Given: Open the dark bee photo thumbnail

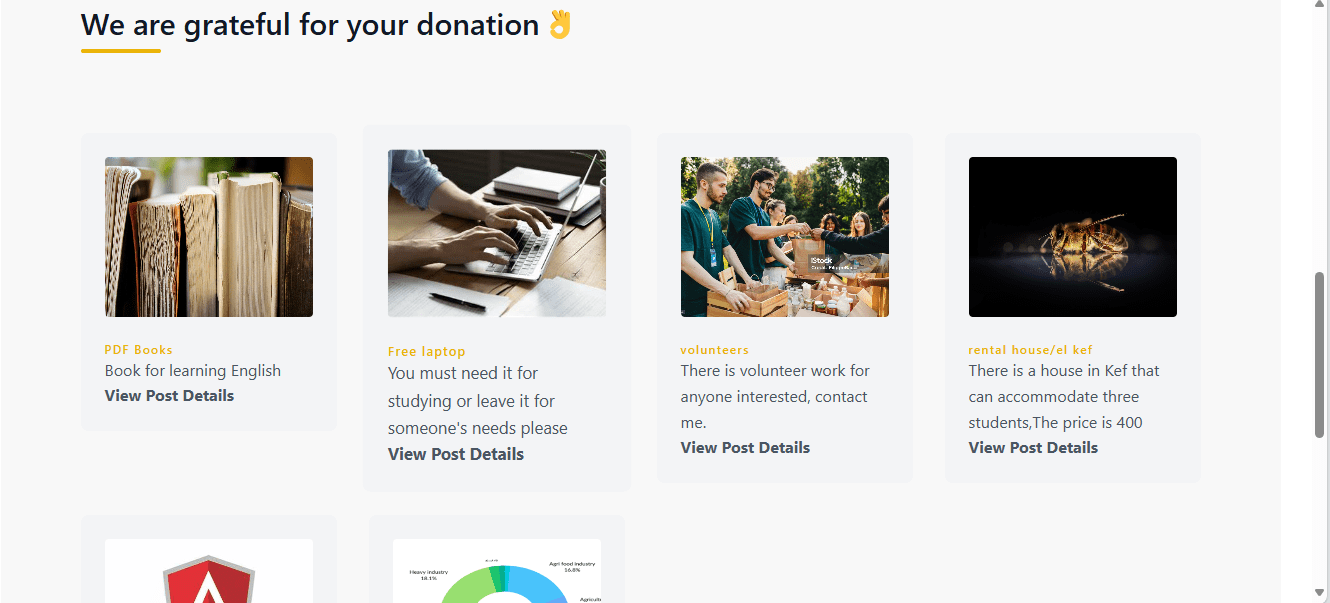Looking at the screenshot, I should point(1073,237).
